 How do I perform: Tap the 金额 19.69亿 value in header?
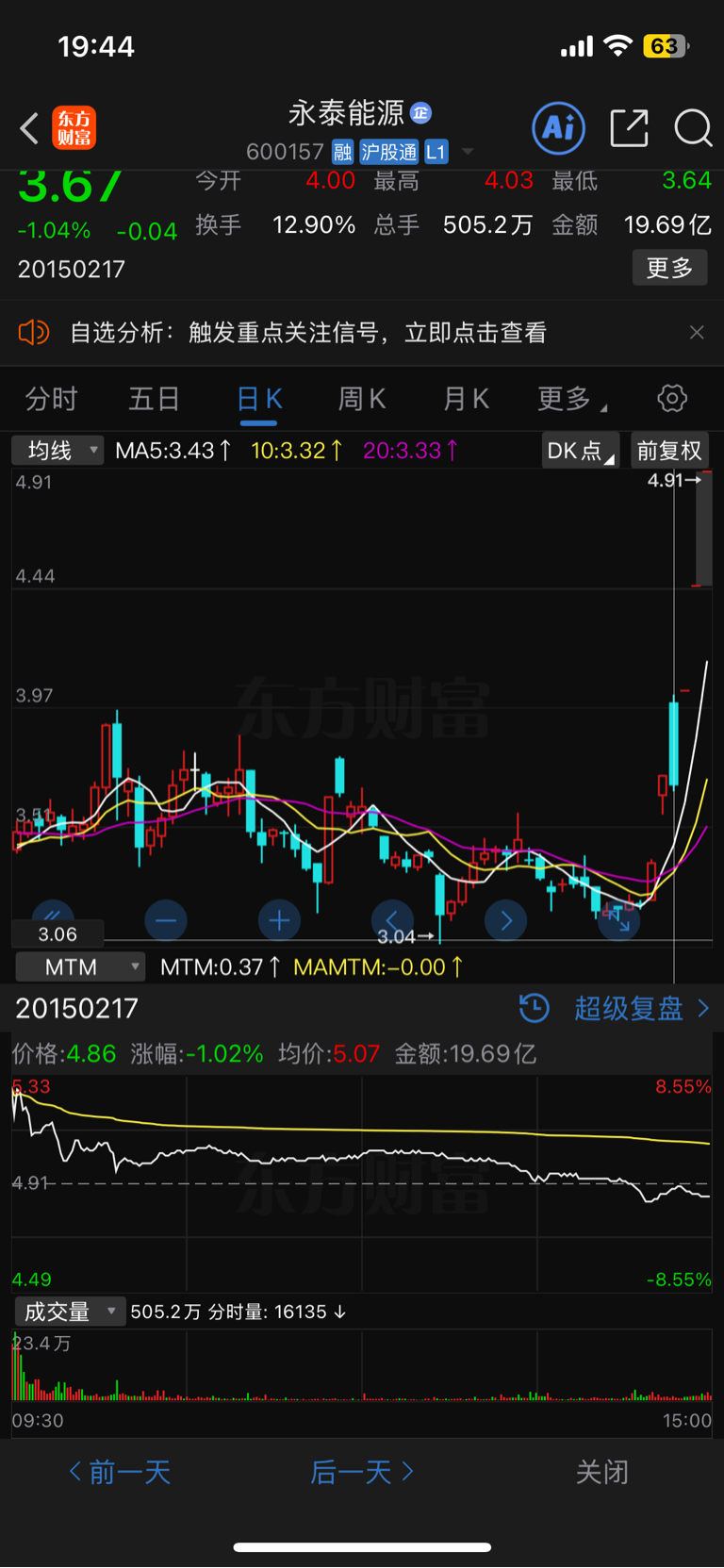667,225
